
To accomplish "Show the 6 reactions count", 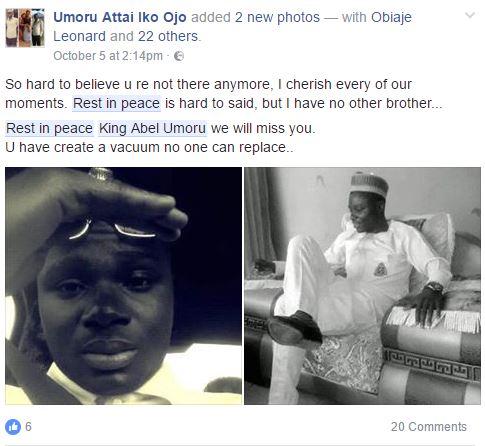I will (28, 427).
